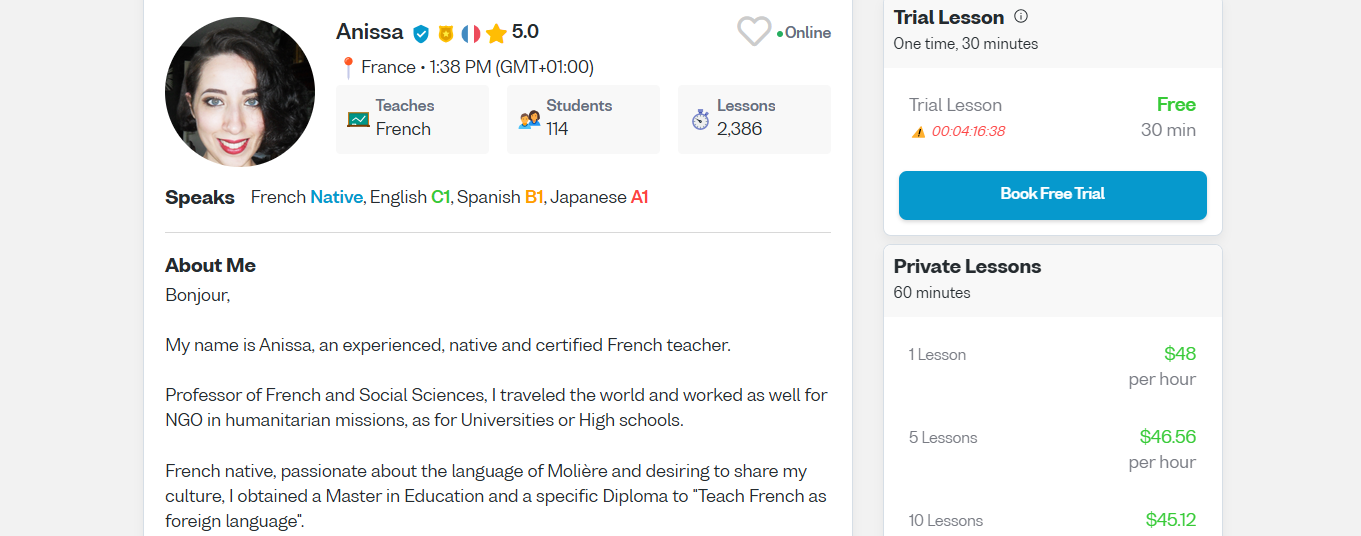
Task: Click the warning triangle by countdown
Action: point(918,131)
